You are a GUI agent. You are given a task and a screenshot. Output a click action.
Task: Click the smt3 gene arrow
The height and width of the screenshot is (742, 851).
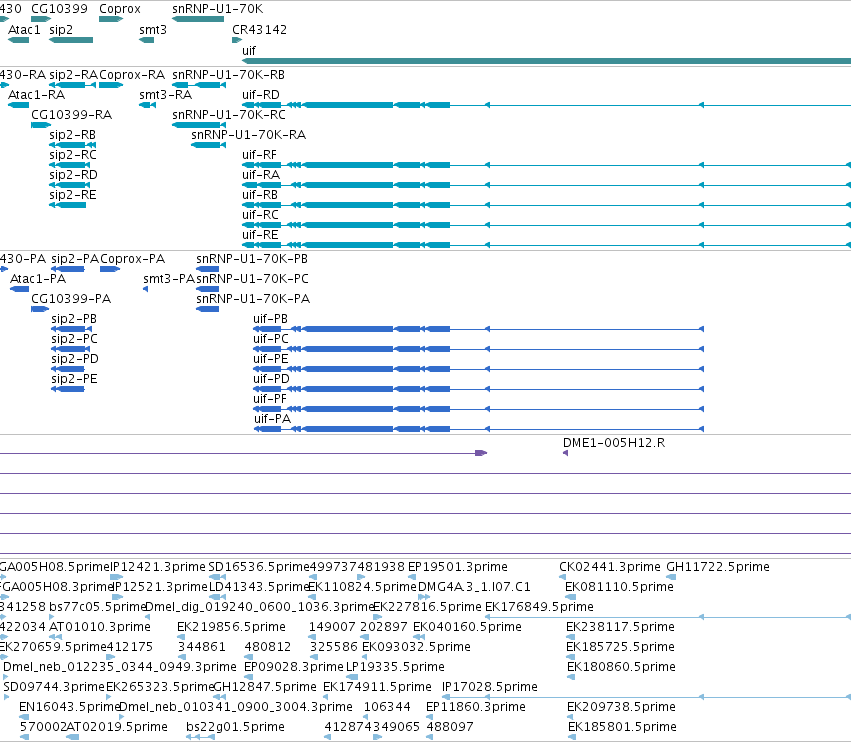147,40
